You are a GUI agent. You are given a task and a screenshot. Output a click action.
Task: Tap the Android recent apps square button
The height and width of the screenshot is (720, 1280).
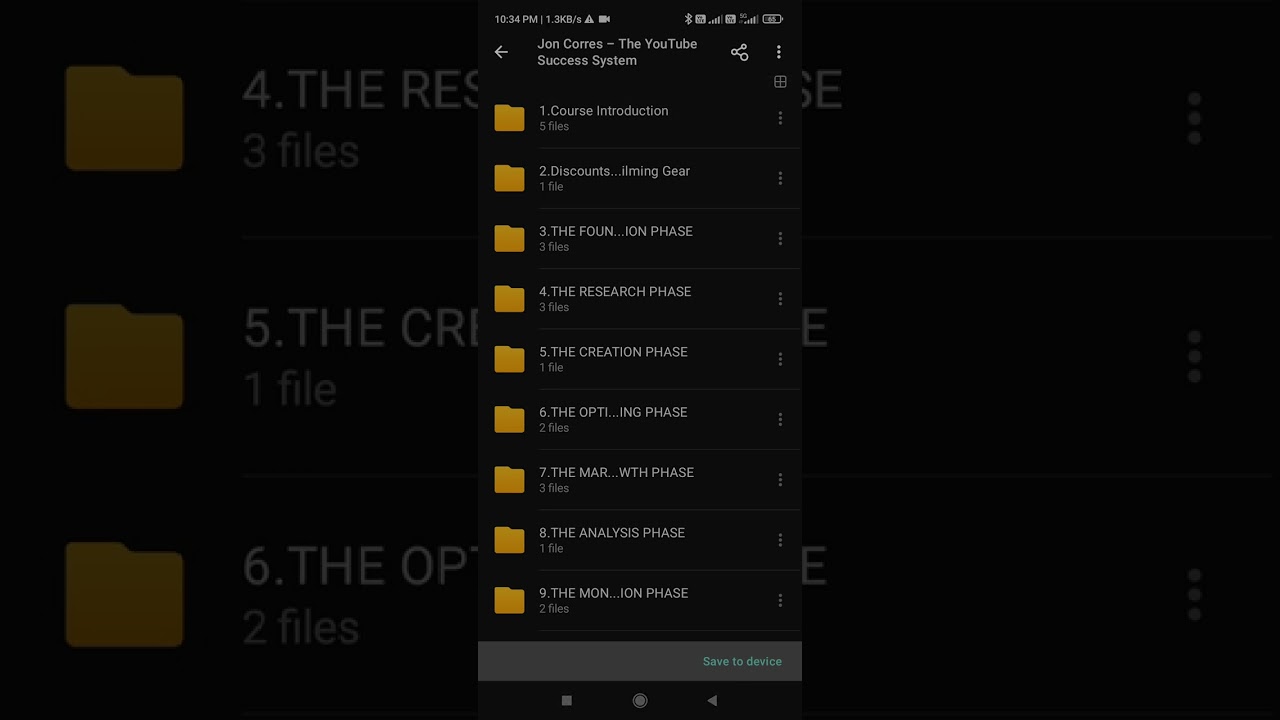567,701
